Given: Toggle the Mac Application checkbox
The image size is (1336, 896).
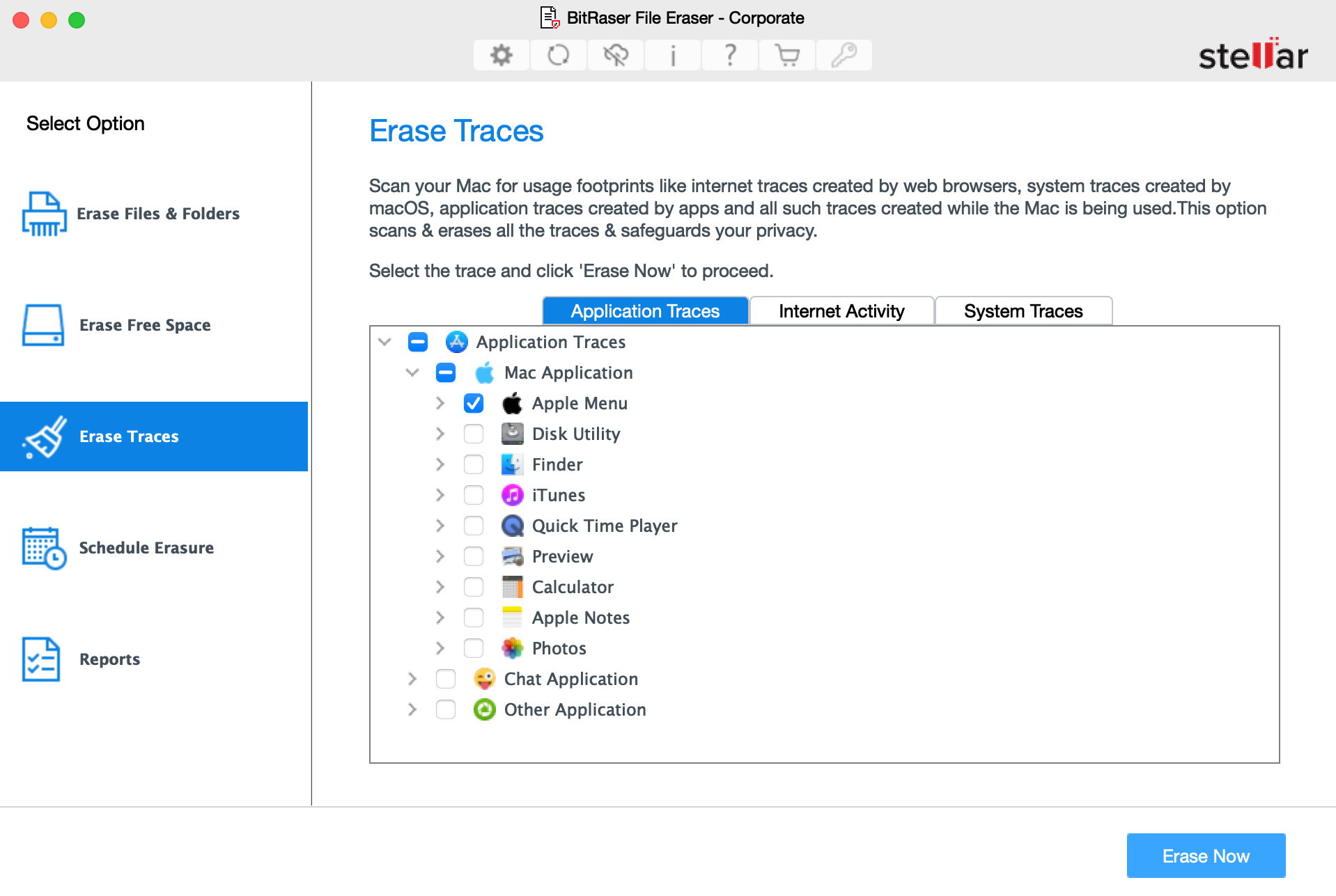Looking at the screenshot, I should tap(446, 372).
